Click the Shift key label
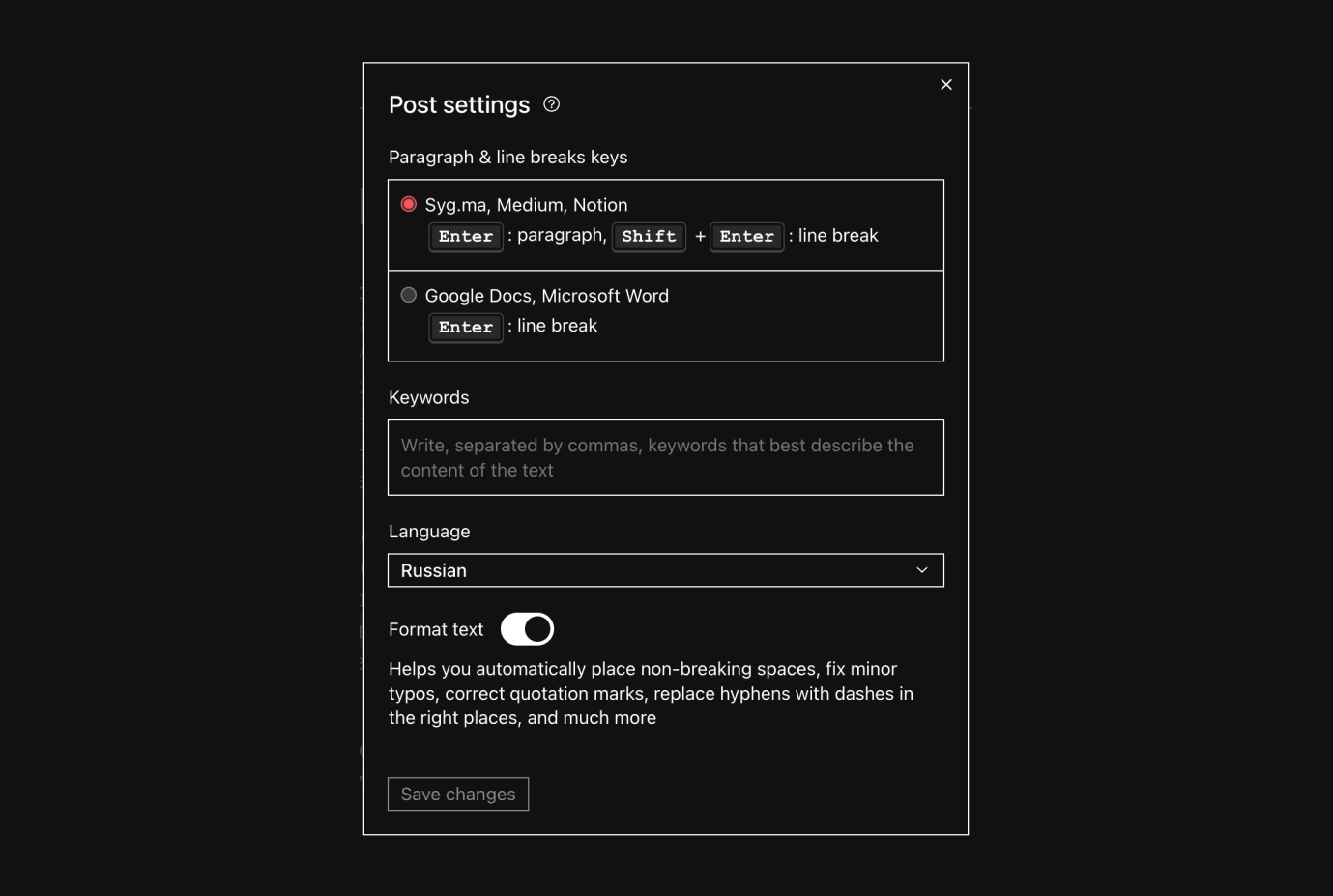The image size is (1333, 896). [649, 236]
